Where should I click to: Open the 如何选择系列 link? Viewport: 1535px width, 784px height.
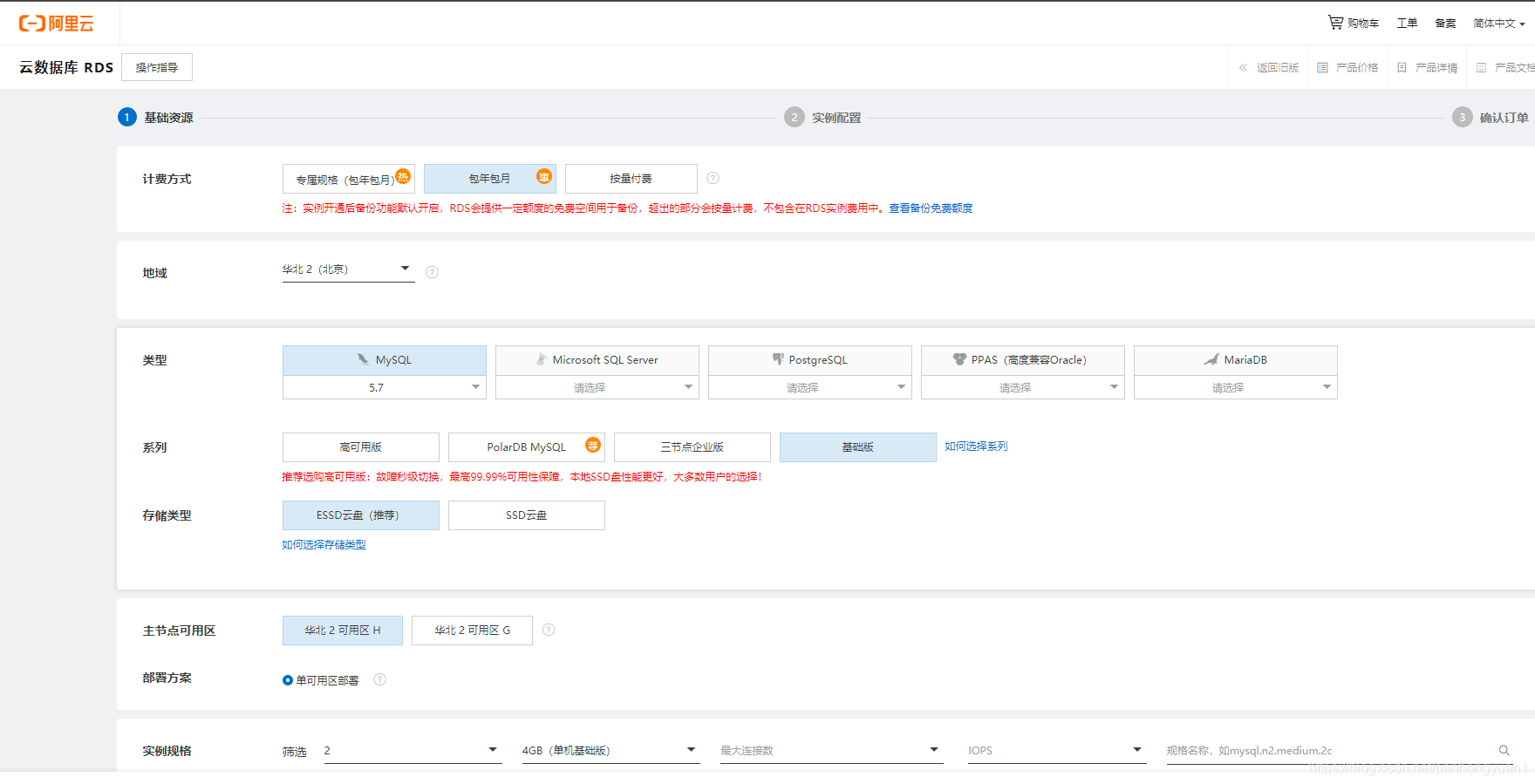(976, 447)
